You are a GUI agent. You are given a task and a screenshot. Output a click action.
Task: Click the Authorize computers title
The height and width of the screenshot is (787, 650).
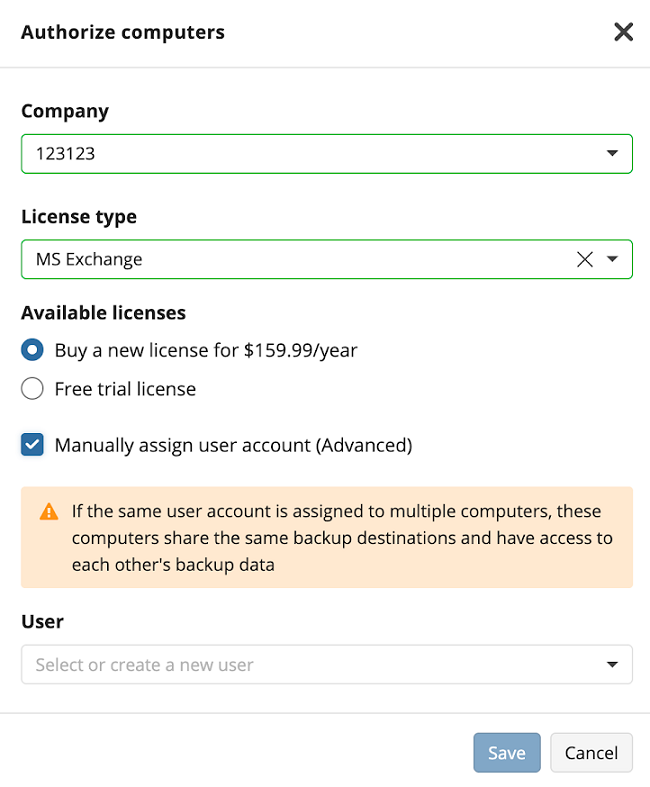click(x=123, y=32)
